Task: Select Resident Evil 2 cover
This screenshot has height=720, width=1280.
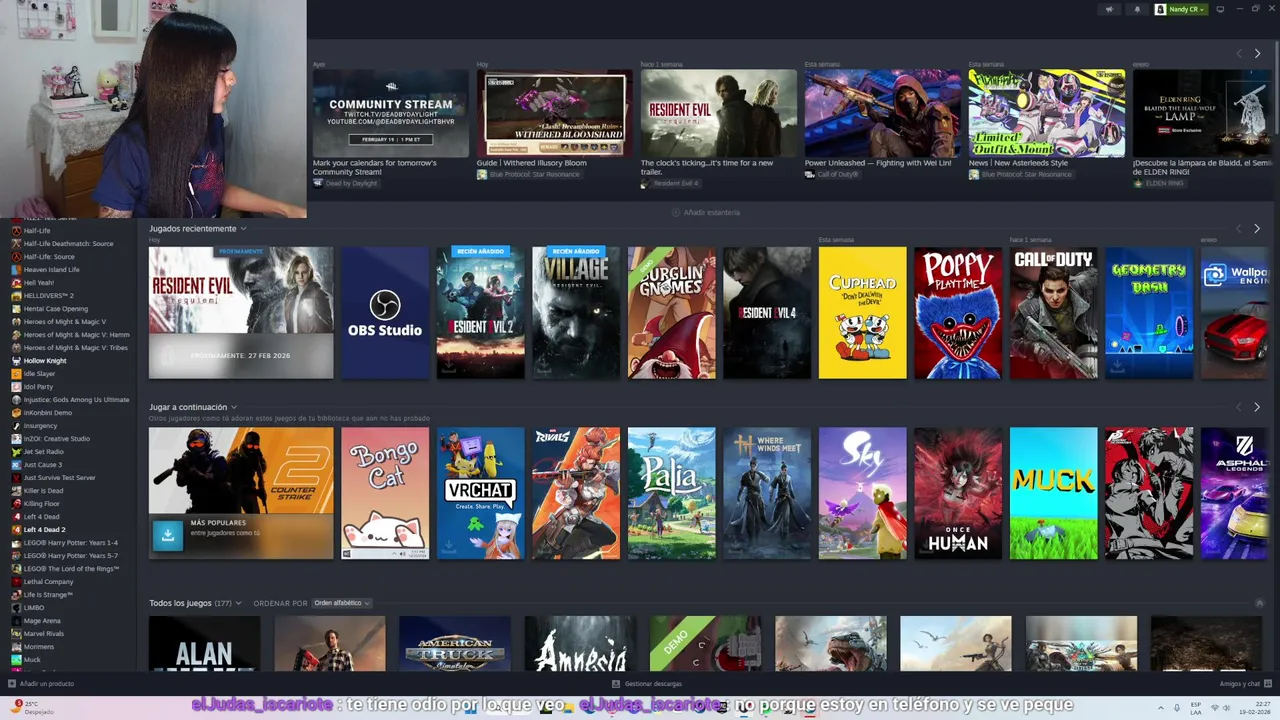Action: tap(480, 313)
